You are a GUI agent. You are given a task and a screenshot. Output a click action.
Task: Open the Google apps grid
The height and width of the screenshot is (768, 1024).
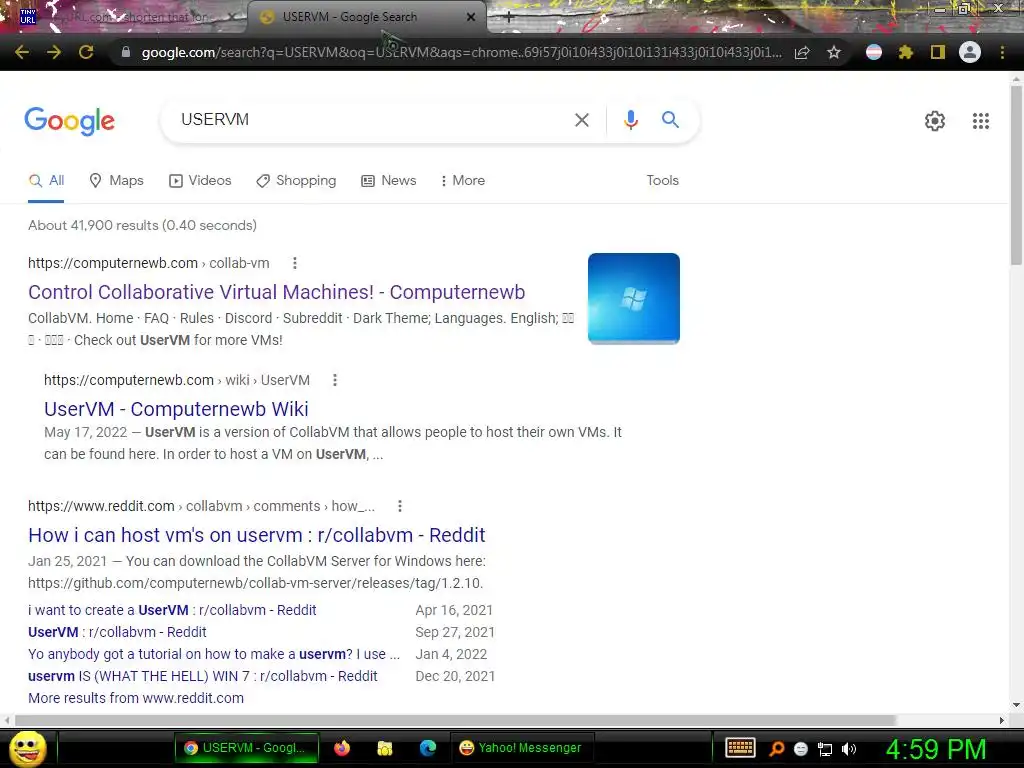tap(981, 121)
